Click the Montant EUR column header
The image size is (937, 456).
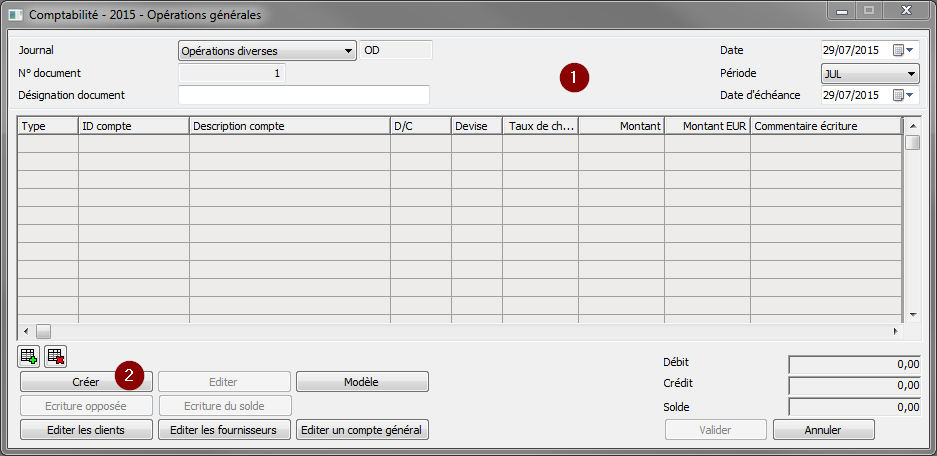[x=707, y=126]
